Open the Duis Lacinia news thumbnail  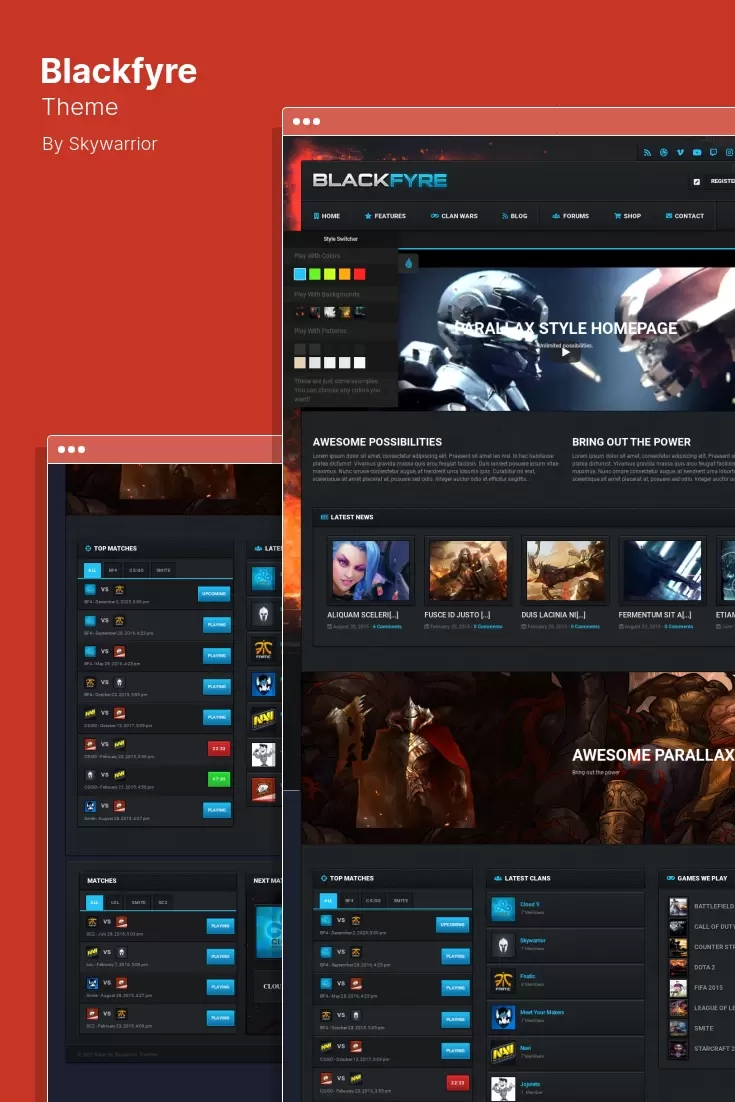565,570
